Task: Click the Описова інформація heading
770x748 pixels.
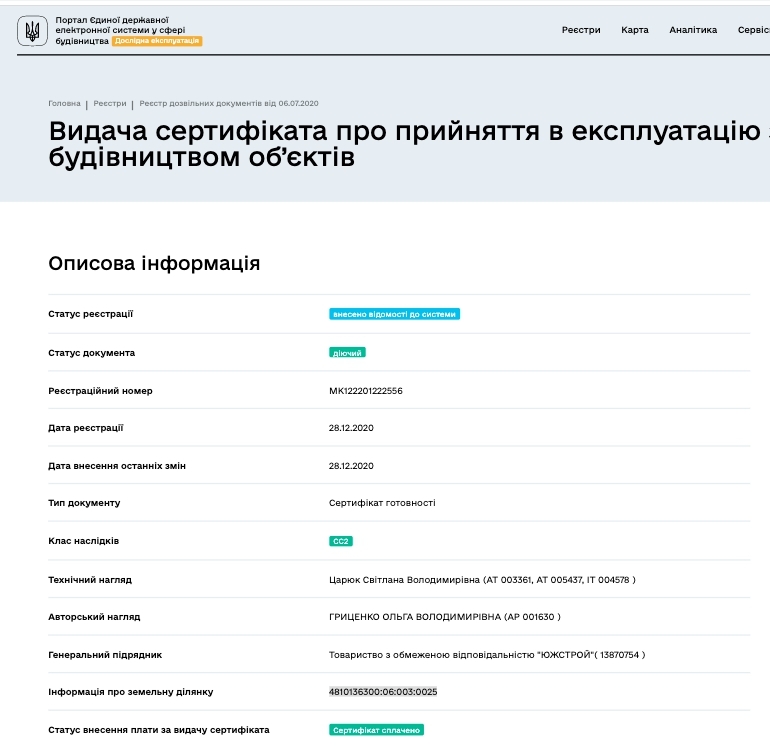Action: click(x=154, y=264)
